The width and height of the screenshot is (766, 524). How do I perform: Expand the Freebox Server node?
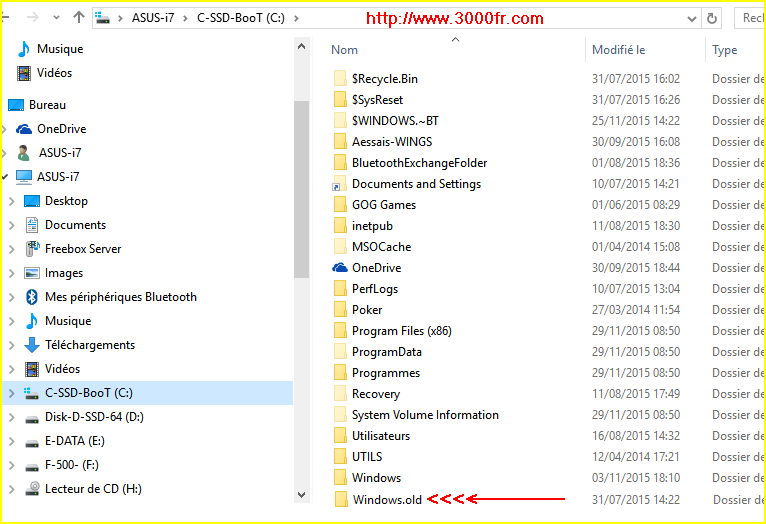[x=12, y=249]
